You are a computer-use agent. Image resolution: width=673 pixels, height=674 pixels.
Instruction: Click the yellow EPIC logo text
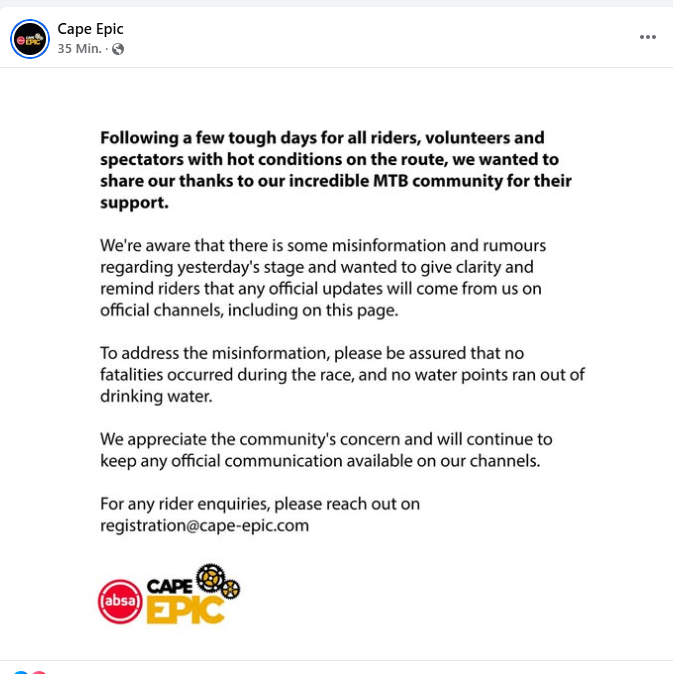pos(185,609)
